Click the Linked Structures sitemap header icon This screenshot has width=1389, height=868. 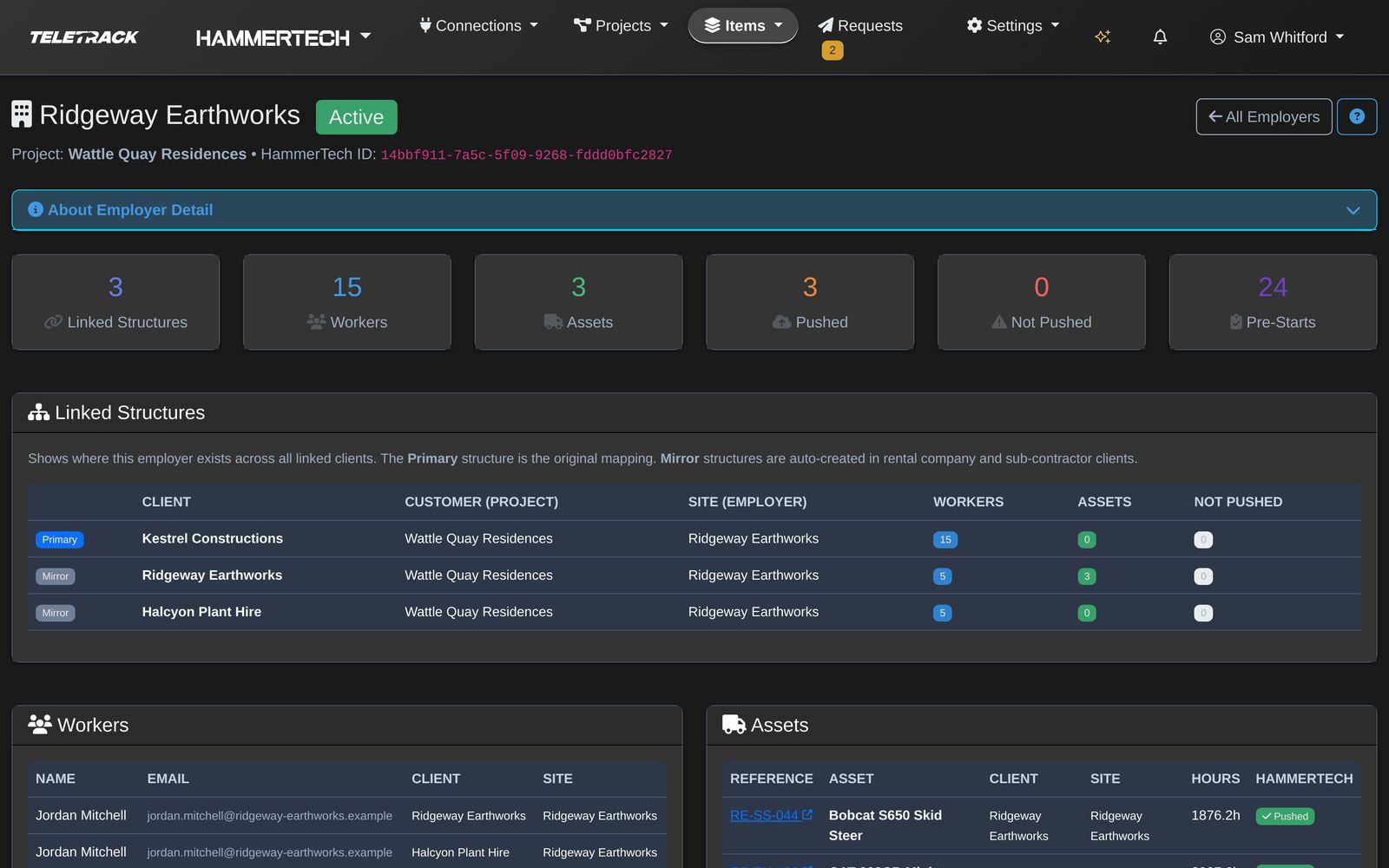pyautogui.click(x=38, y=412)
